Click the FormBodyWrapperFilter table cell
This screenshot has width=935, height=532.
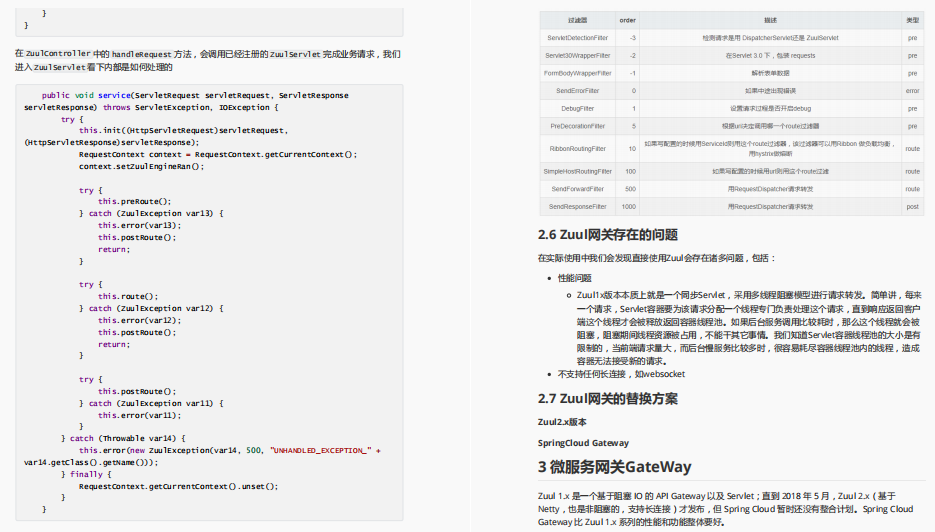click(577, 73)
